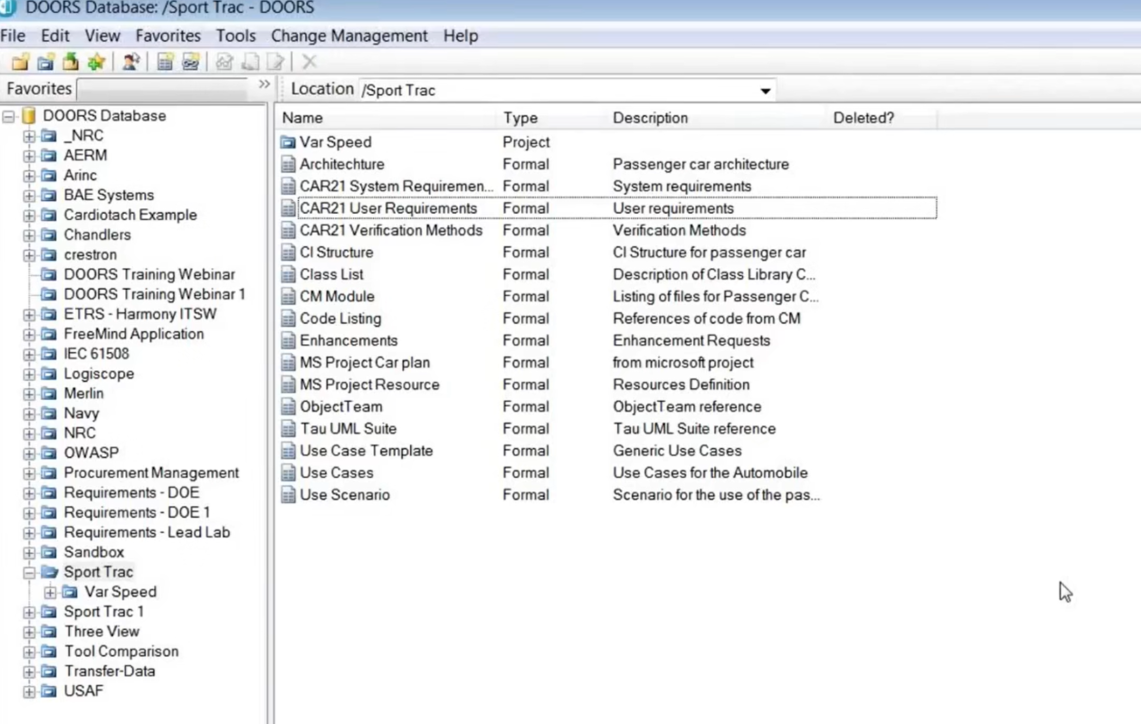Click the Architechture module icon

[288, 164]
